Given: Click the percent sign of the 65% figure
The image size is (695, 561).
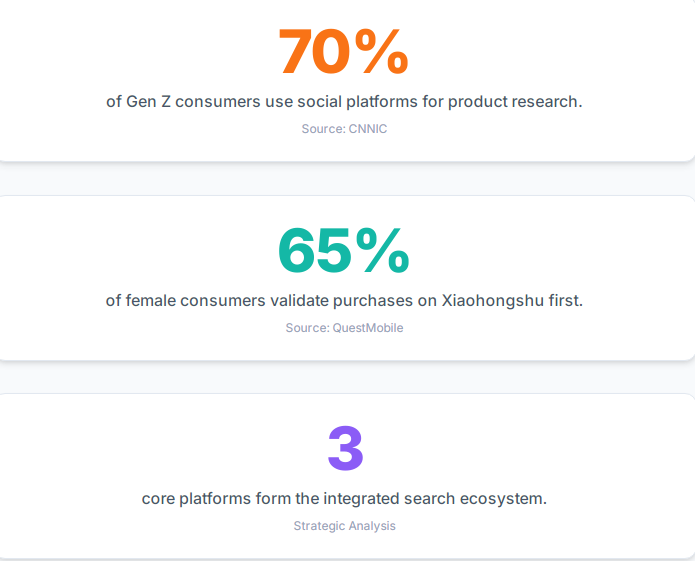Looking at the screenshot, I should click(x=382, y=251).
